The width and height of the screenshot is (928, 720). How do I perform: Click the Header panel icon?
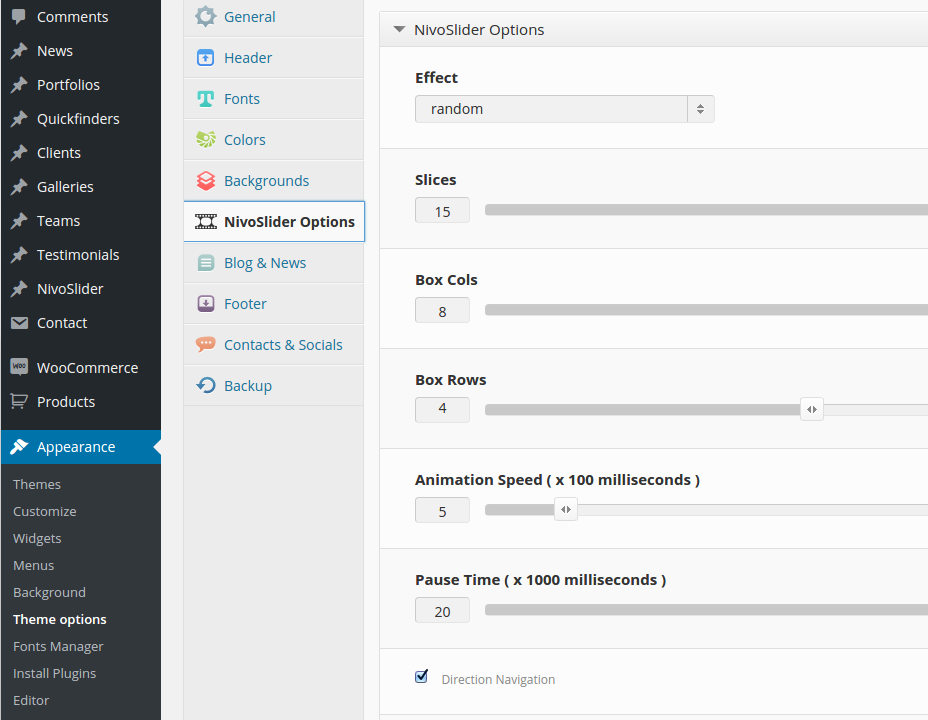pyautogui.click(x=206, y=58)
